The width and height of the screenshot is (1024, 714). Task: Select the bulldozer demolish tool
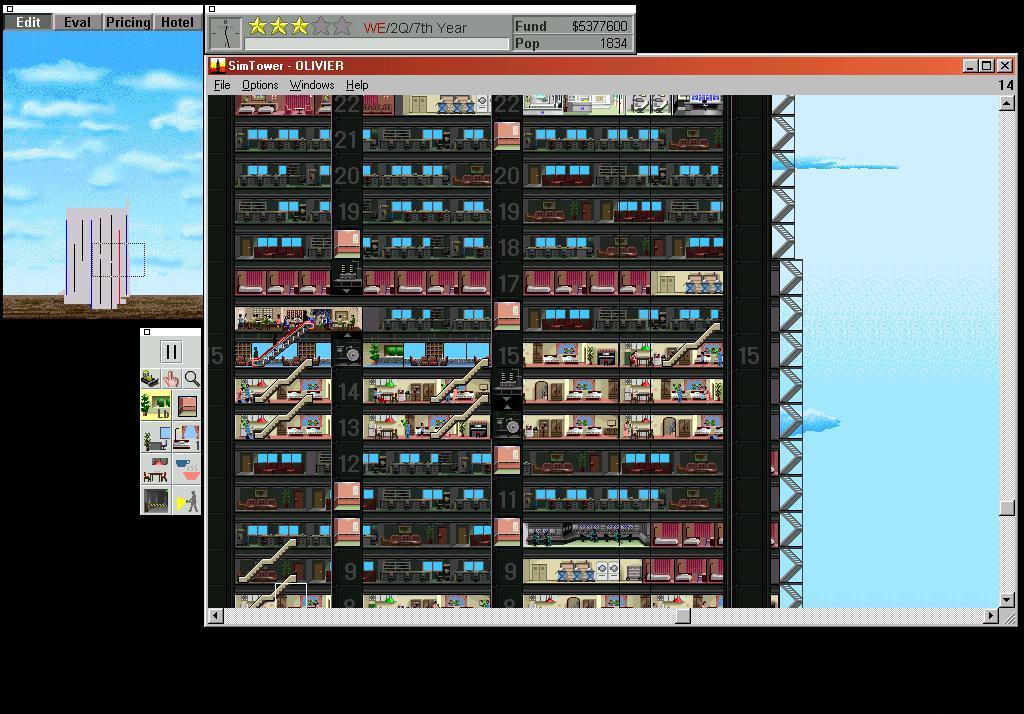tap(150, 378)
